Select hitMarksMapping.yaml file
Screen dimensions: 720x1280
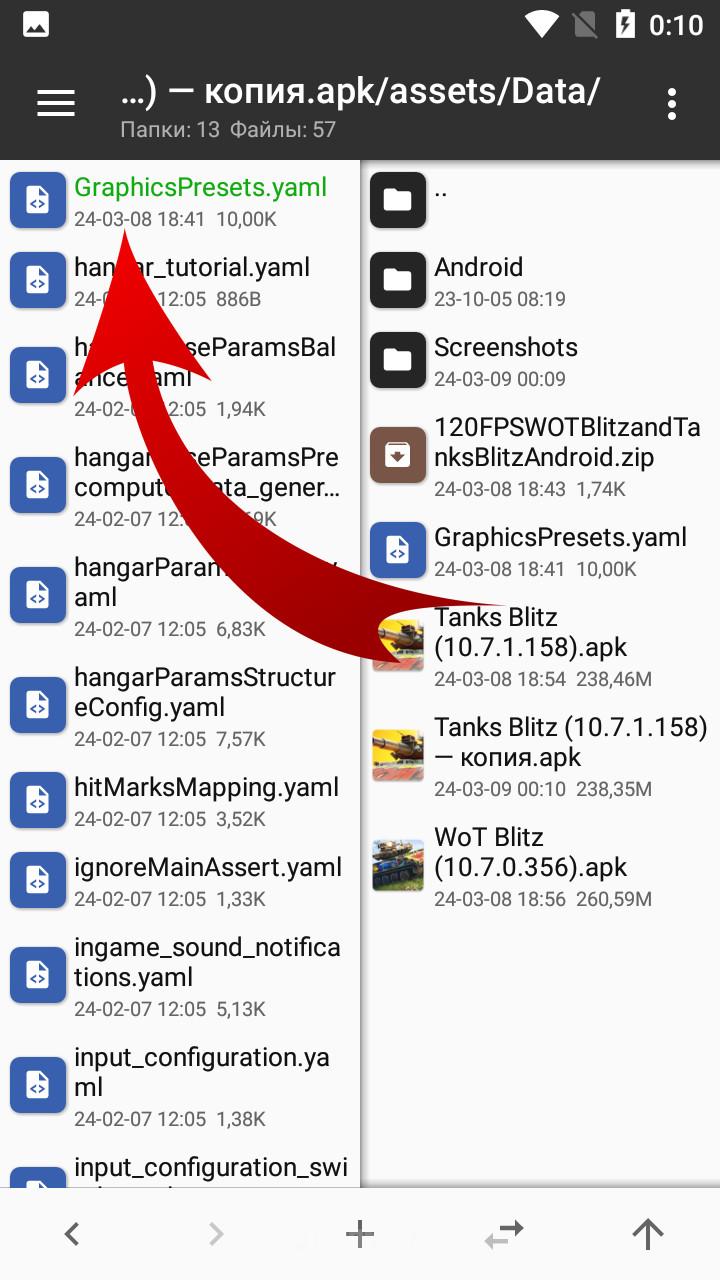pyautogui.click(x=180, y=800)
